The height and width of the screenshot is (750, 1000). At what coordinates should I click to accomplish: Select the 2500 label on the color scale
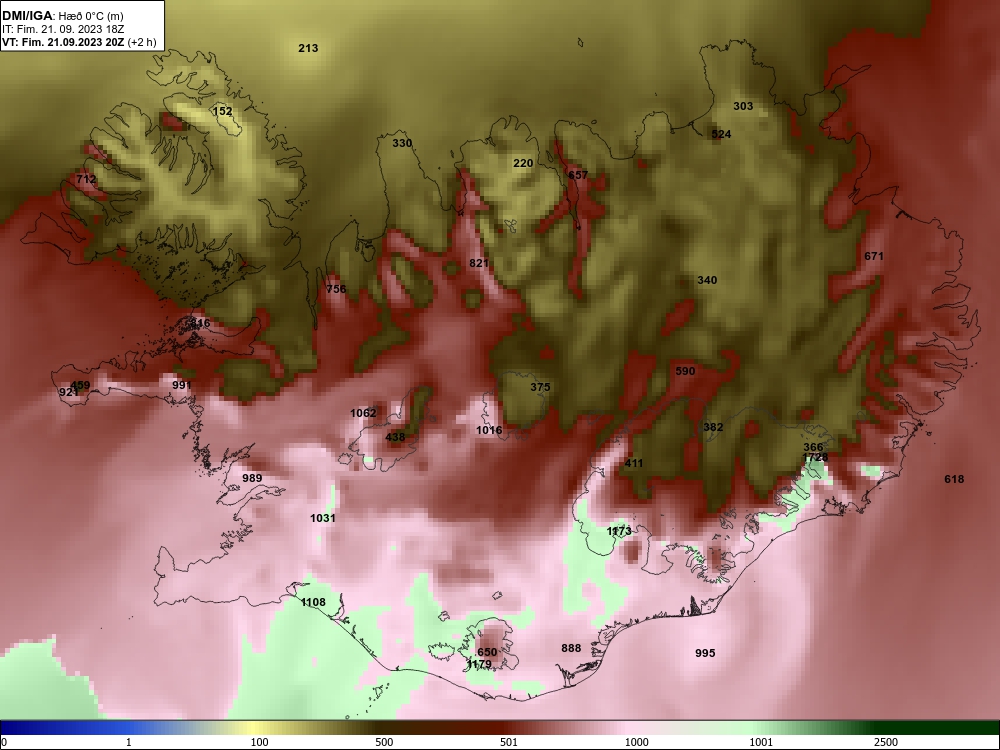(886, 742)
